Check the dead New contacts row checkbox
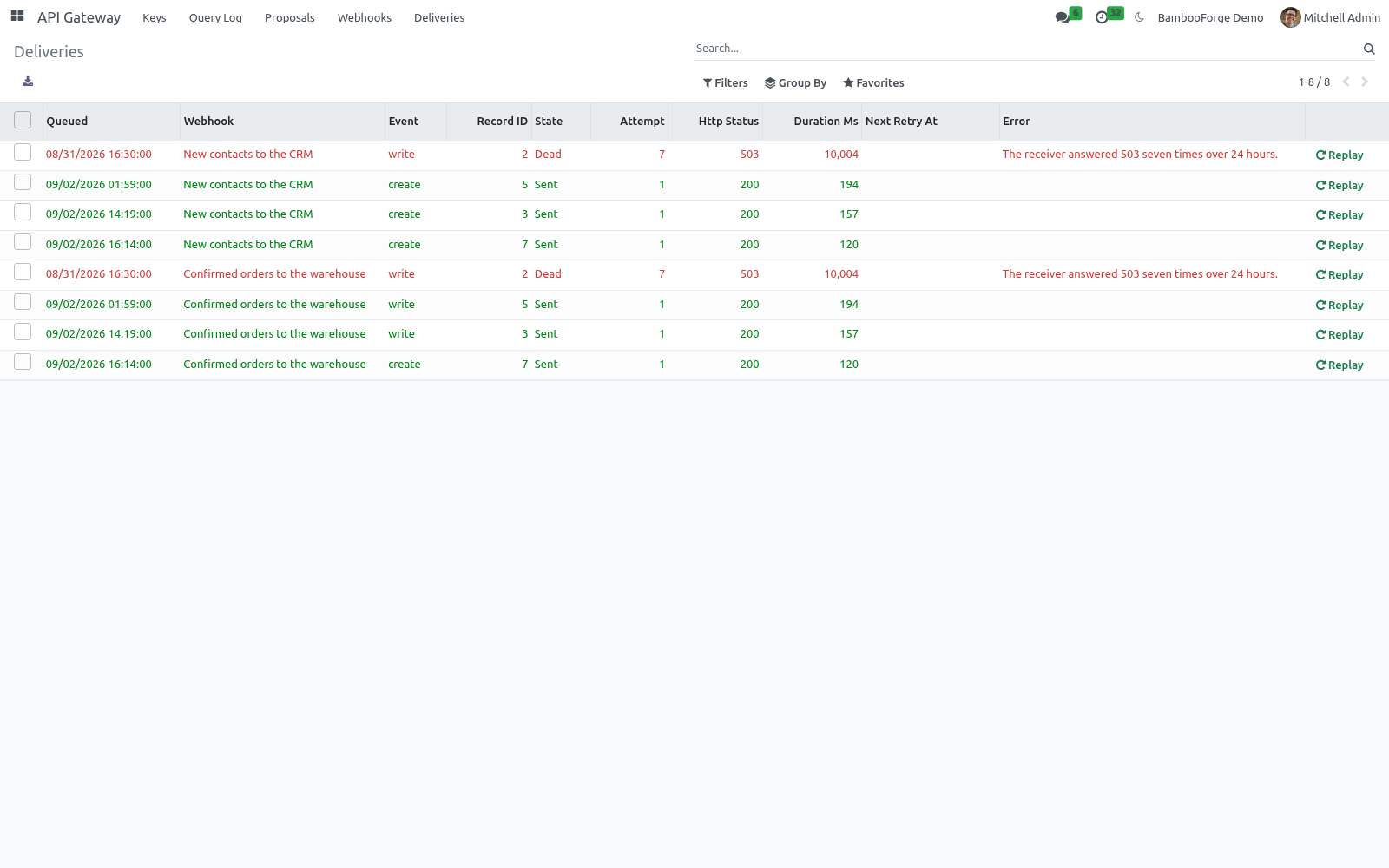 [x=23, y=153]
